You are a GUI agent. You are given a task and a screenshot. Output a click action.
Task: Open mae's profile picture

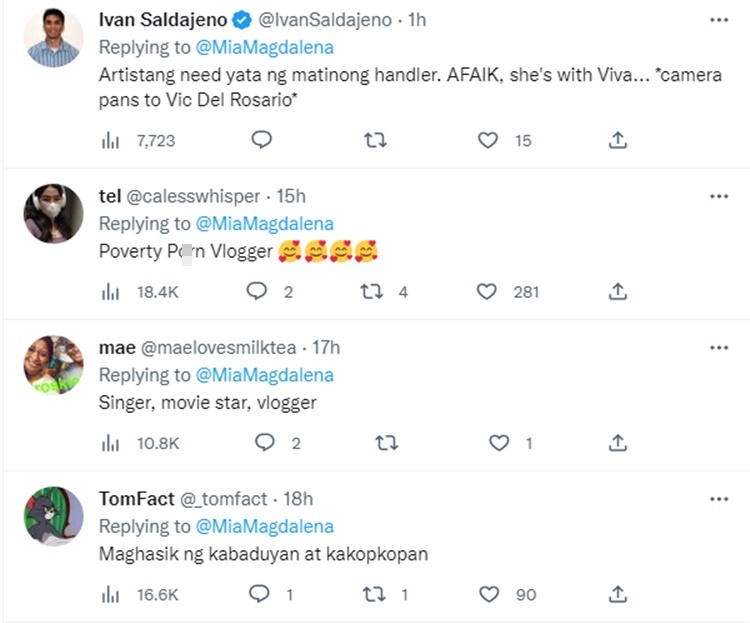53,365
